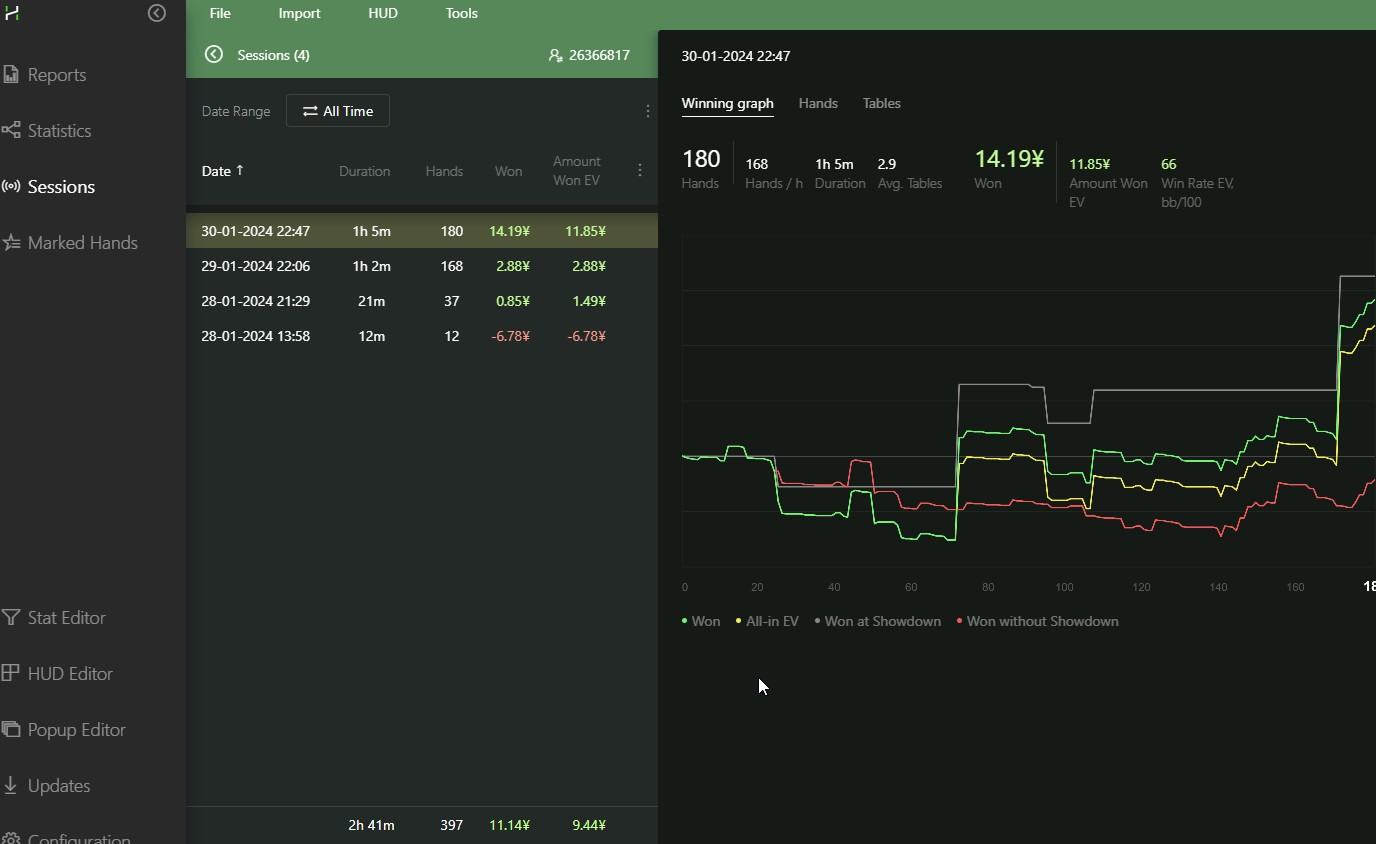Click the session title 30-01-2024 22:47 in graph panel

coord(736,56)
